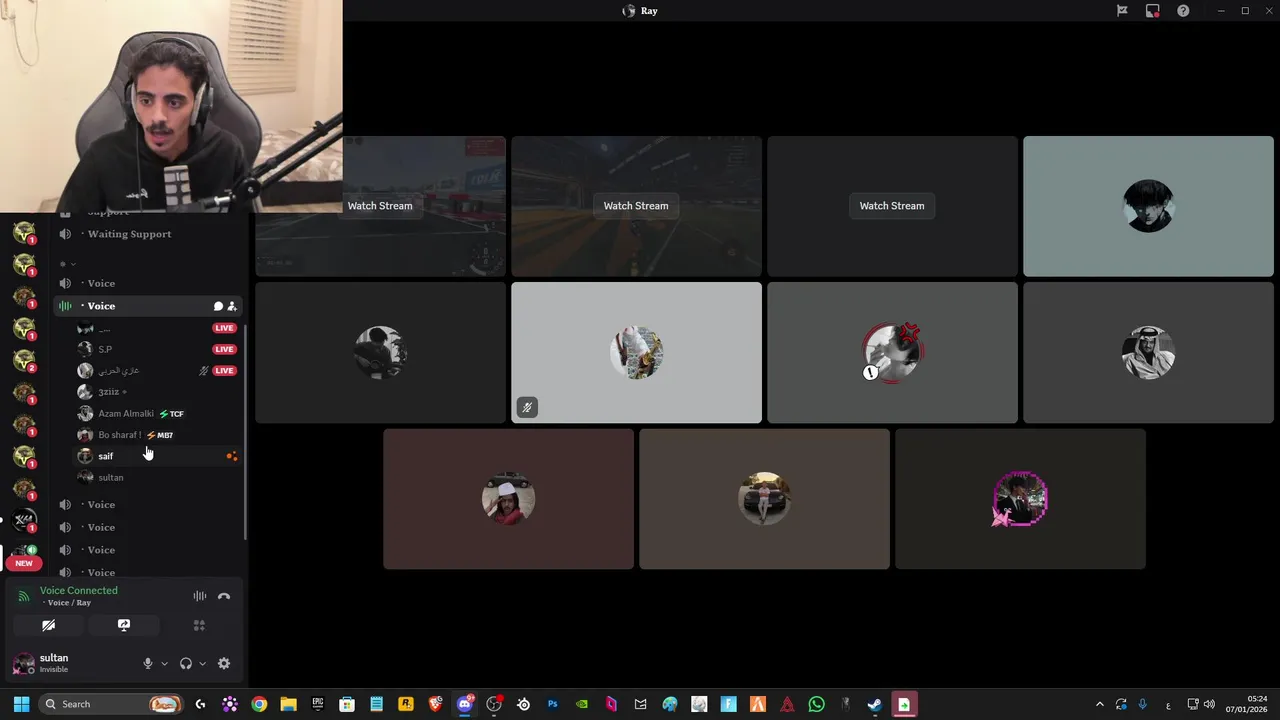Open microphone input options chevron
Screen dimensions: 1280x720
coord(164,663)
